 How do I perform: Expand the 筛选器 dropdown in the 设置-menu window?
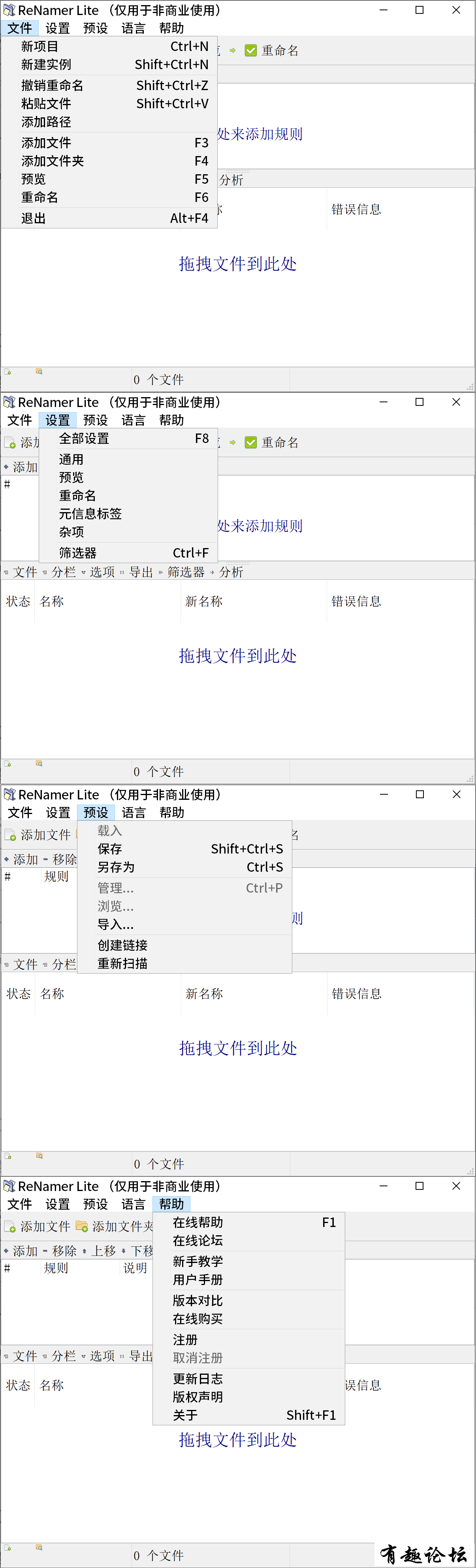coord(182,572)
